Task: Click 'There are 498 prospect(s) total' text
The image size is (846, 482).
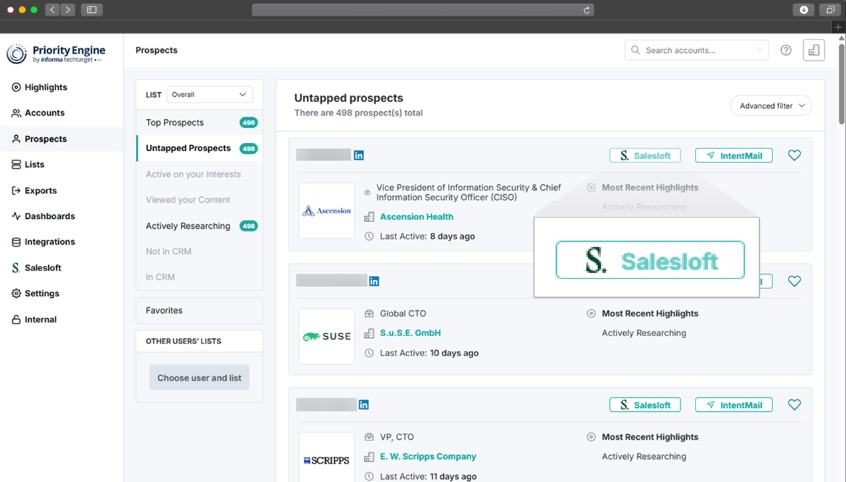Action: click(358, 113)
